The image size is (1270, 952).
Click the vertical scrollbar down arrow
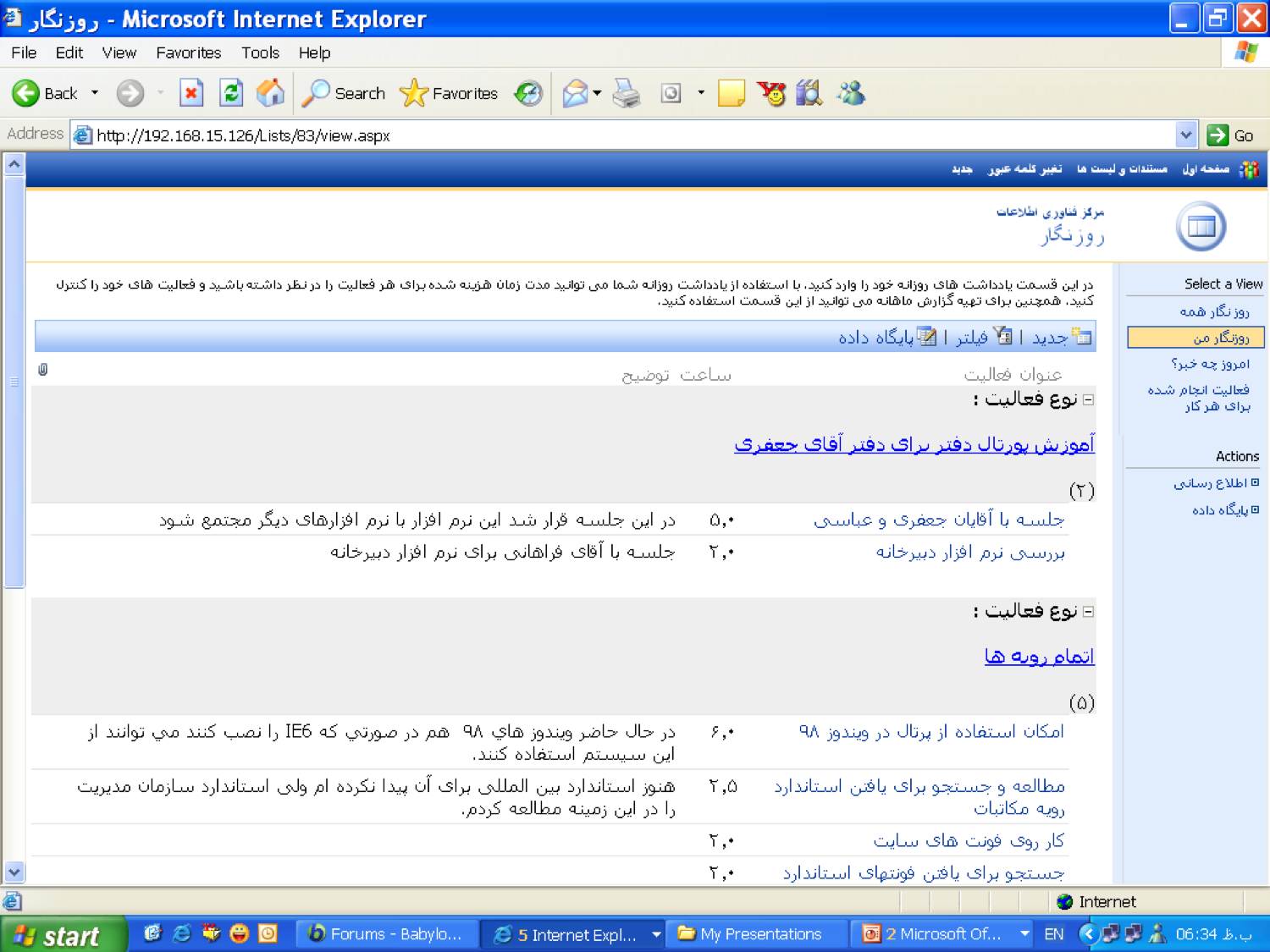(x=14, y=872)
